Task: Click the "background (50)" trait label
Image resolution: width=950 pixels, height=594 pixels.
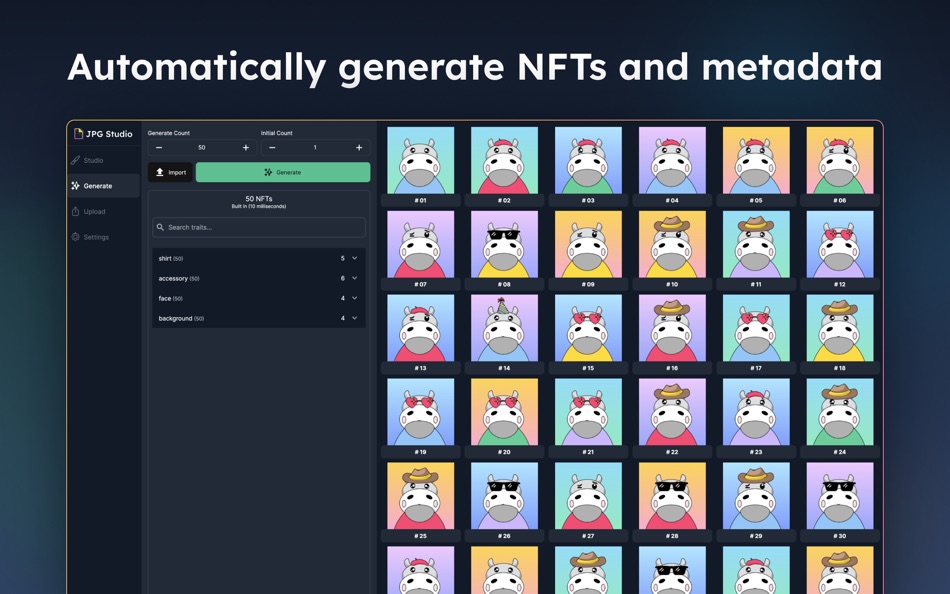Action: (x=181, y=318)
